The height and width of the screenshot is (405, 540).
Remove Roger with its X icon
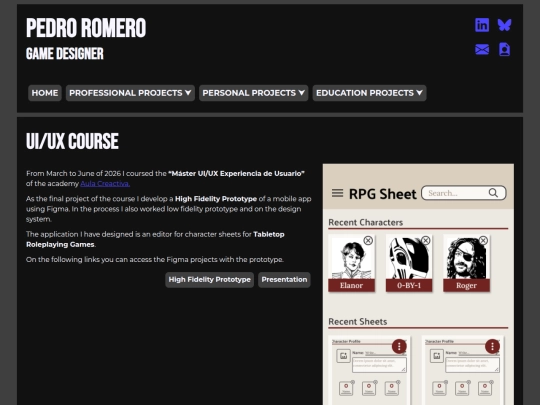483,240
